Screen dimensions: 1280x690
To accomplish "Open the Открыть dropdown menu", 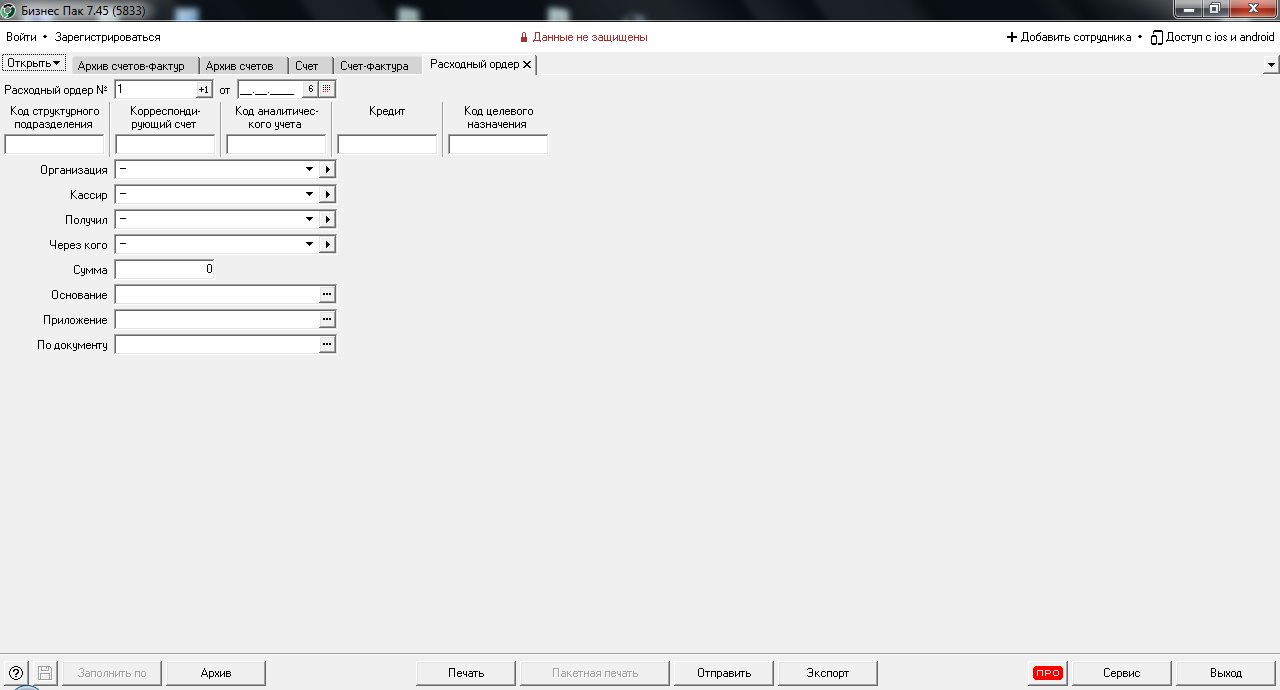I will pyautogui.click(x=34, y=63).
